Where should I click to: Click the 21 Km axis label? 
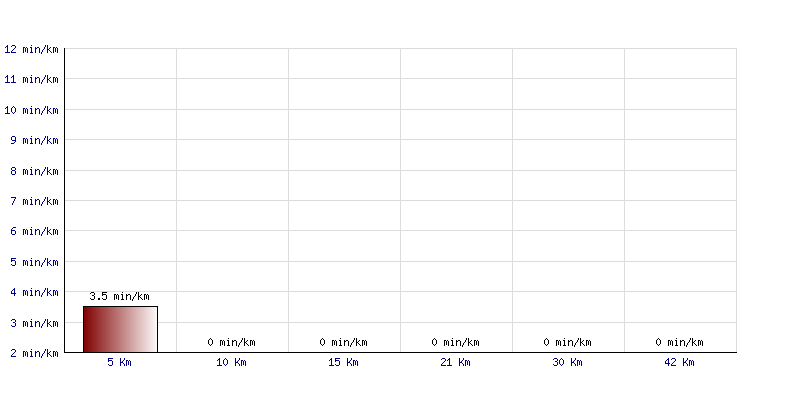coord(455,362)
